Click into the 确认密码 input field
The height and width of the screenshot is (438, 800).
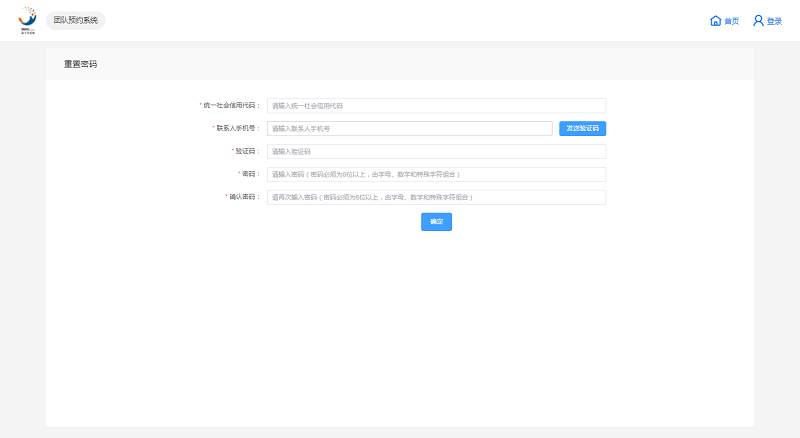click(x=436, y=197)
